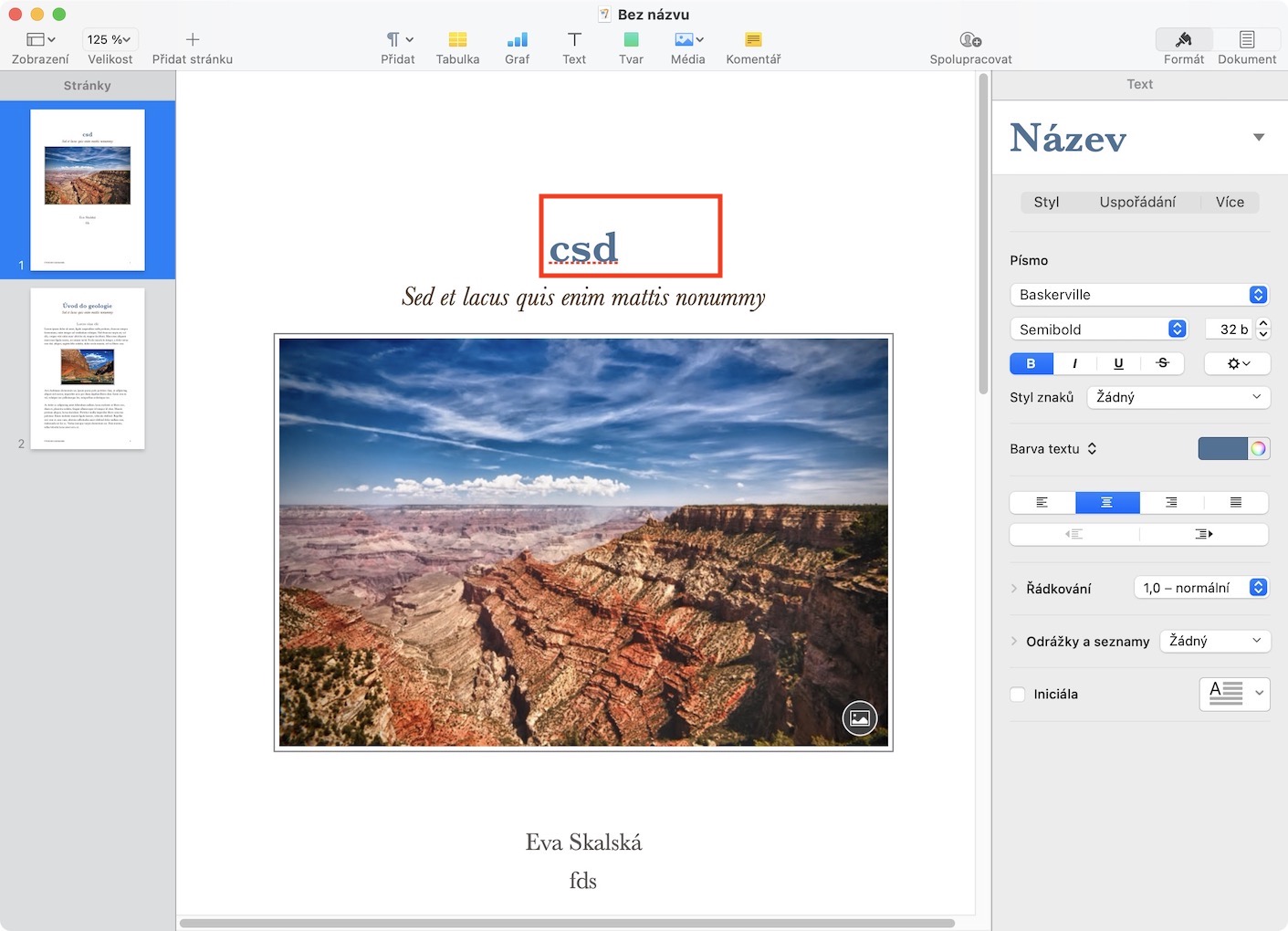Toggle underline formatting
Screen dimensions: 1288x931
click(x=1118, y=363)
